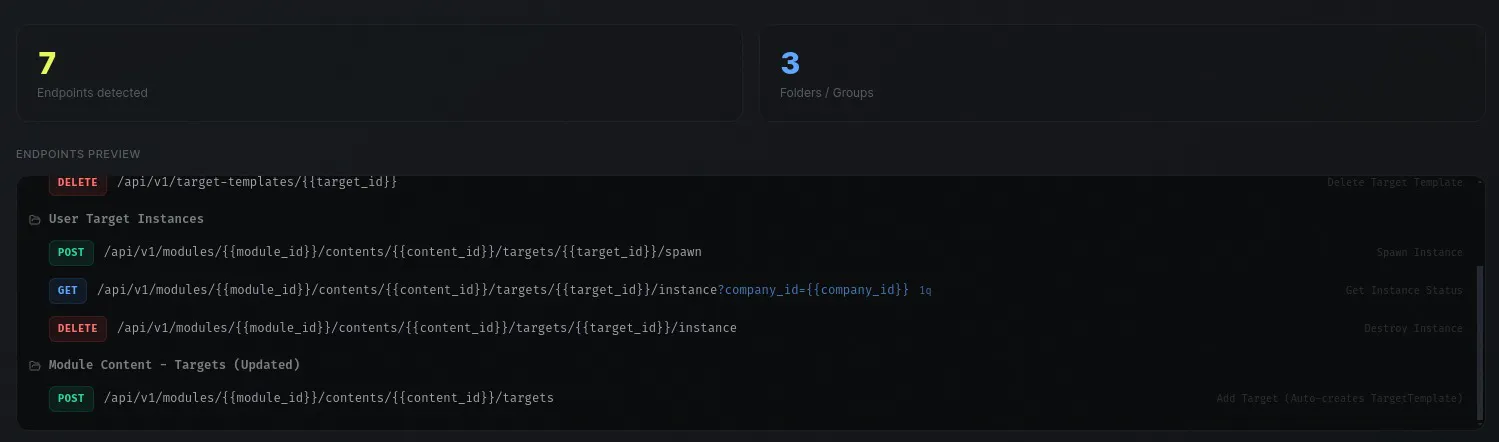The height and width of the screenshot is (442, 1499).
Task: Click the GET badge of the instance endpoint
Action: point(68,290)
